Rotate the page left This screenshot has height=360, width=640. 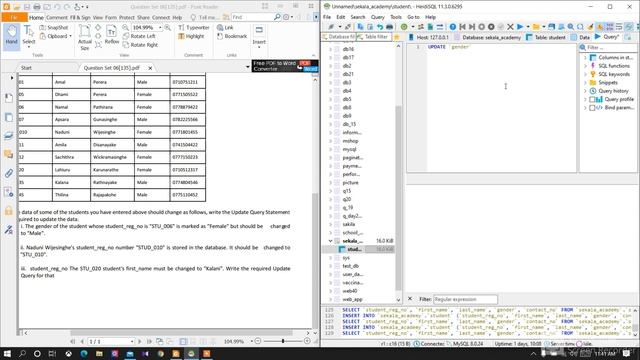(139, 36)
